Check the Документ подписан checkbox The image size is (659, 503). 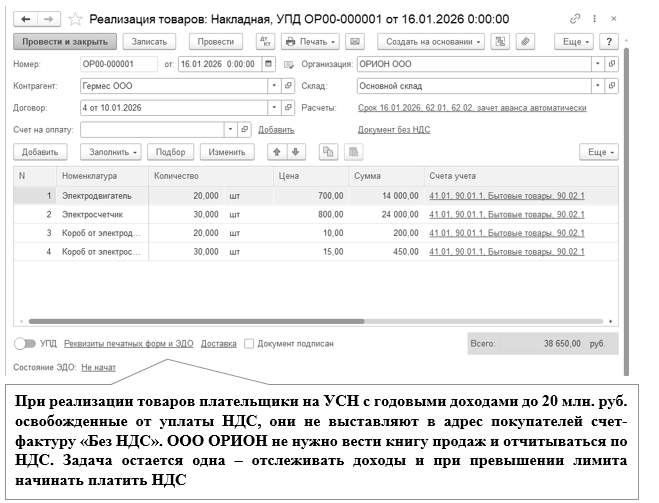pyautogui.click(x=249, y=344)
